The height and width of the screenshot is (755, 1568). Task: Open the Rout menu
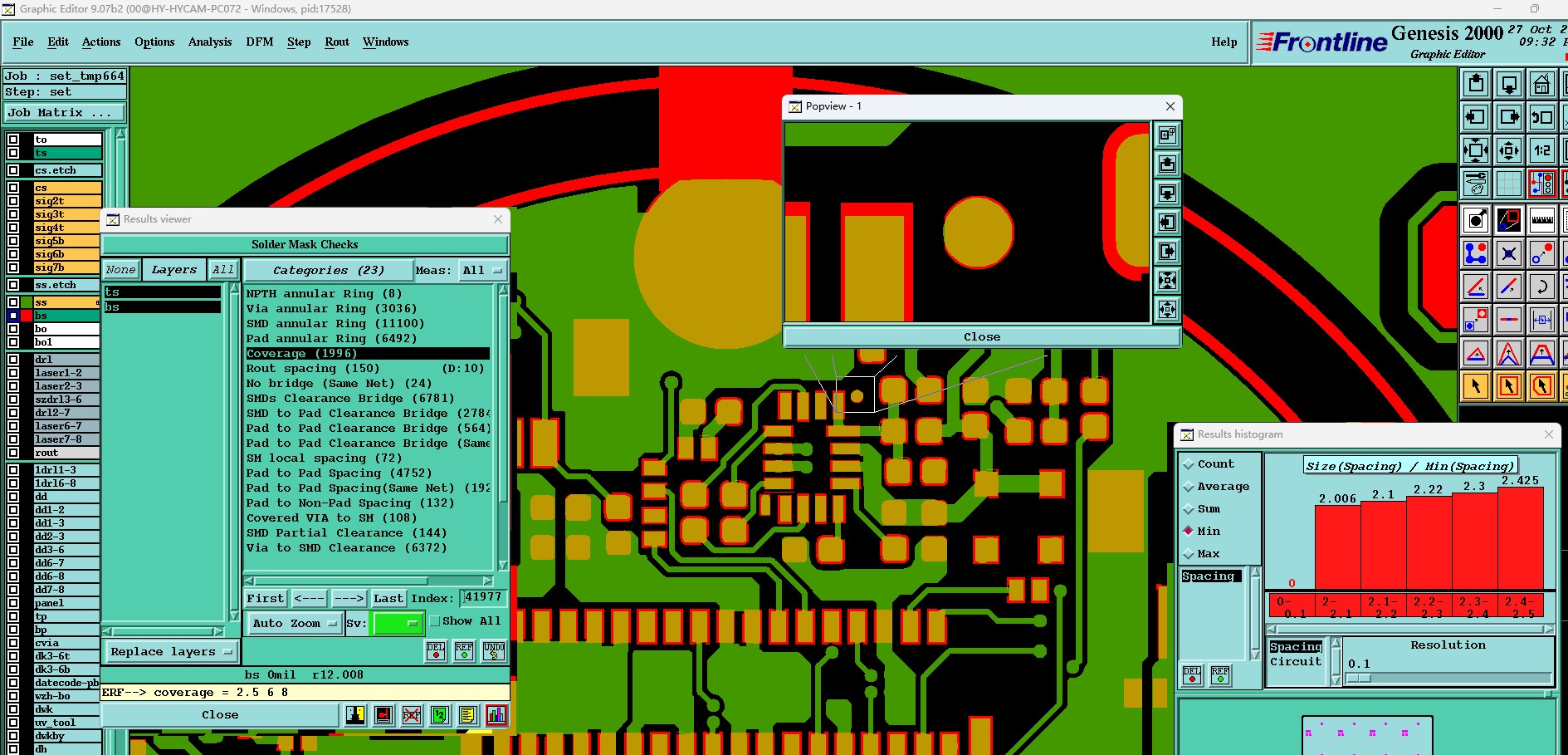(337, 42)
